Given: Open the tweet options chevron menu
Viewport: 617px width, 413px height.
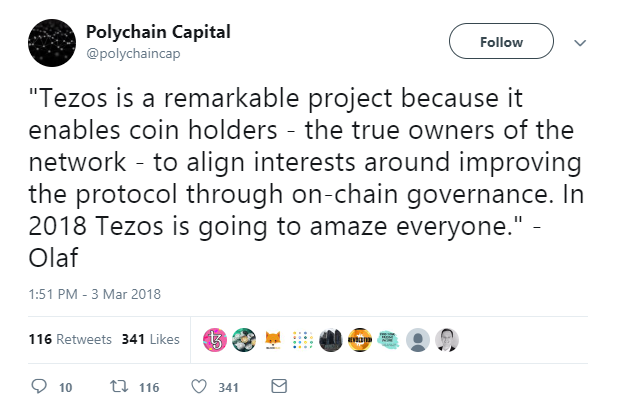Looking at the screenshot, I should coord(579,43).
